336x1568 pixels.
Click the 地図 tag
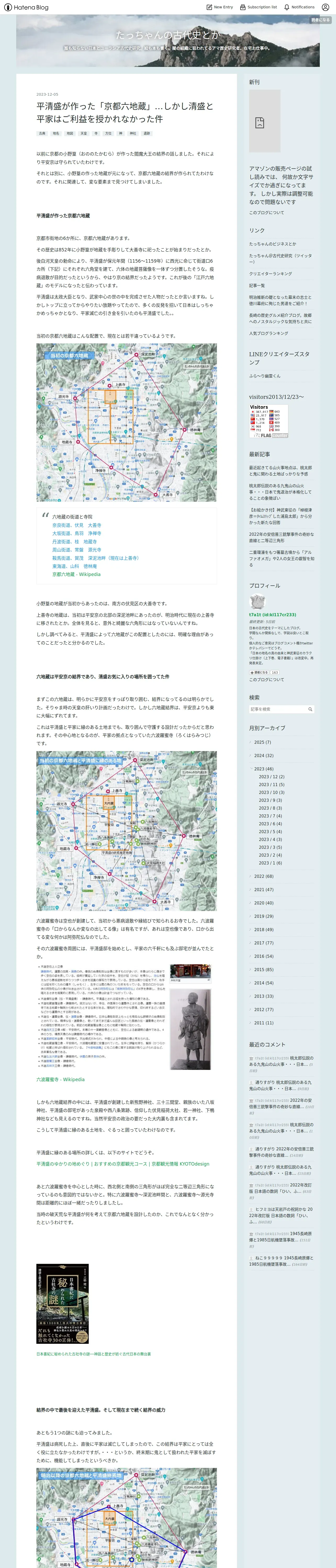(70, 133)
